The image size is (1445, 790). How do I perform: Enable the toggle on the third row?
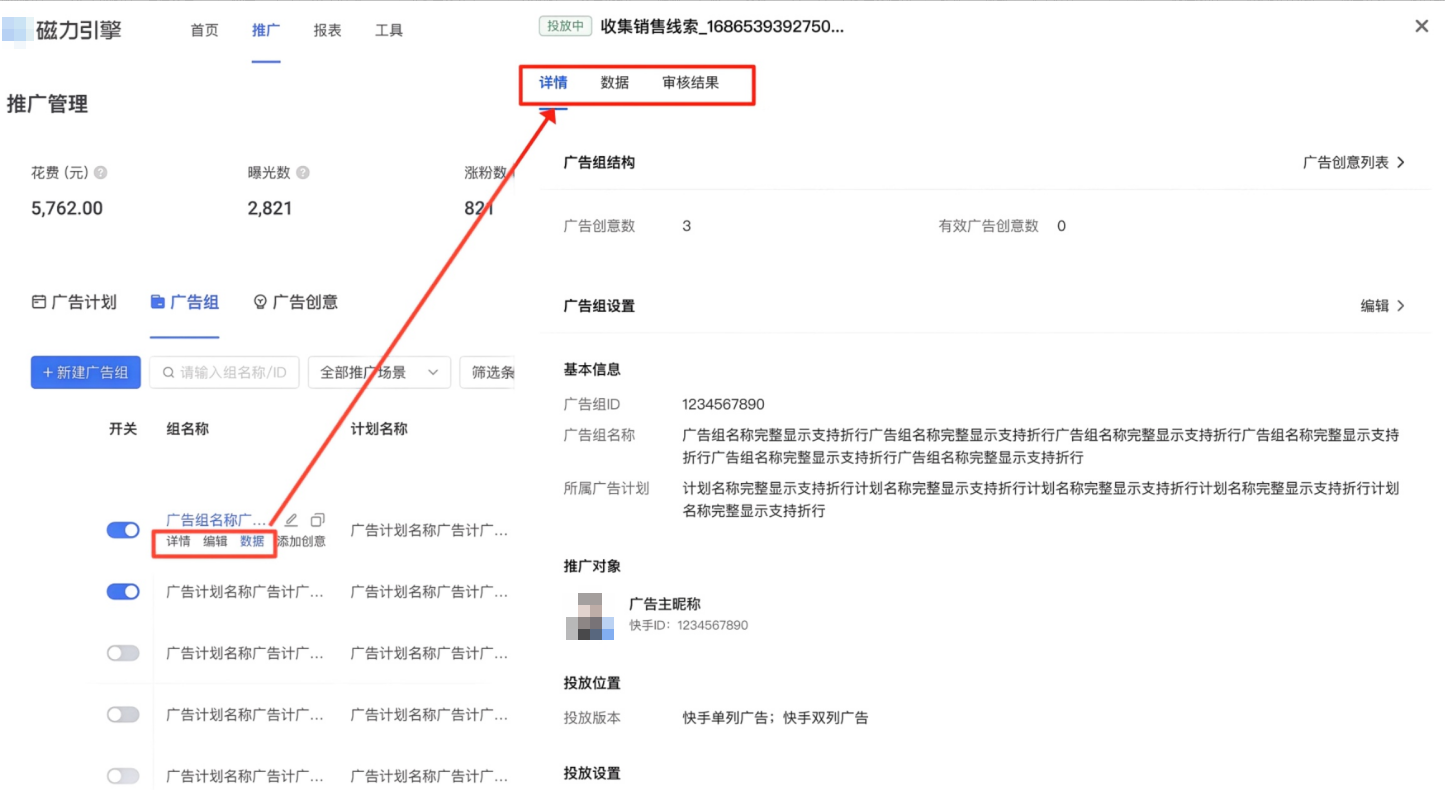coord(121,652)
